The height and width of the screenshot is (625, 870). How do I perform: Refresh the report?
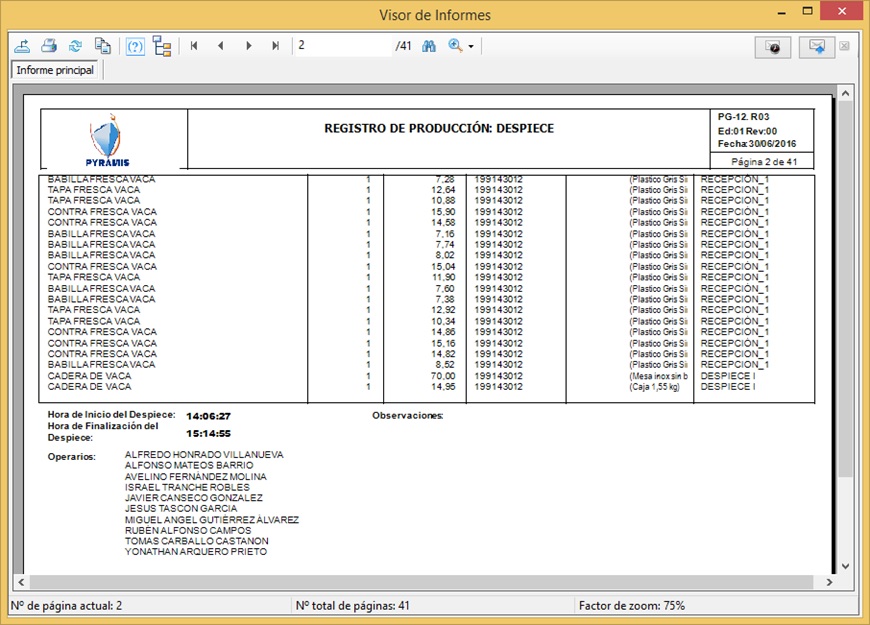75,46
